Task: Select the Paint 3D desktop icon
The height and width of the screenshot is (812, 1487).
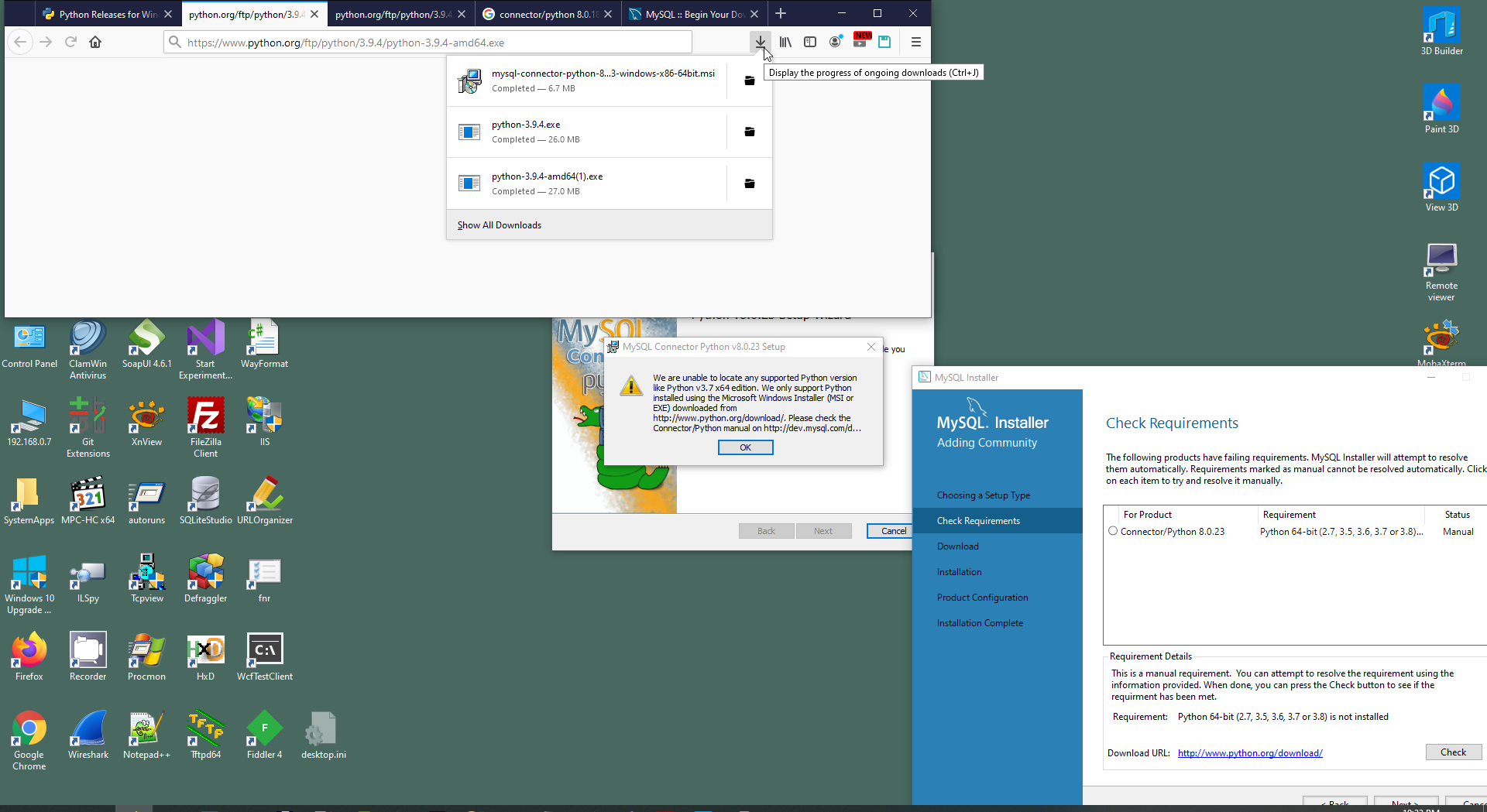Action: [x=1441, y=109]
